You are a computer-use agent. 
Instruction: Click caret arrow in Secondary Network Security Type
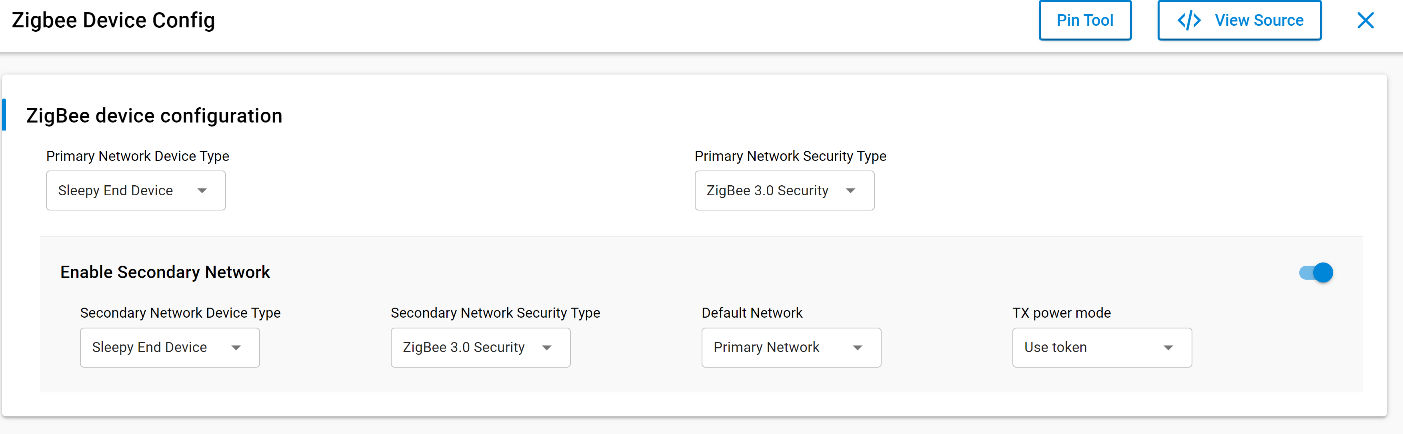pos(547,348)
